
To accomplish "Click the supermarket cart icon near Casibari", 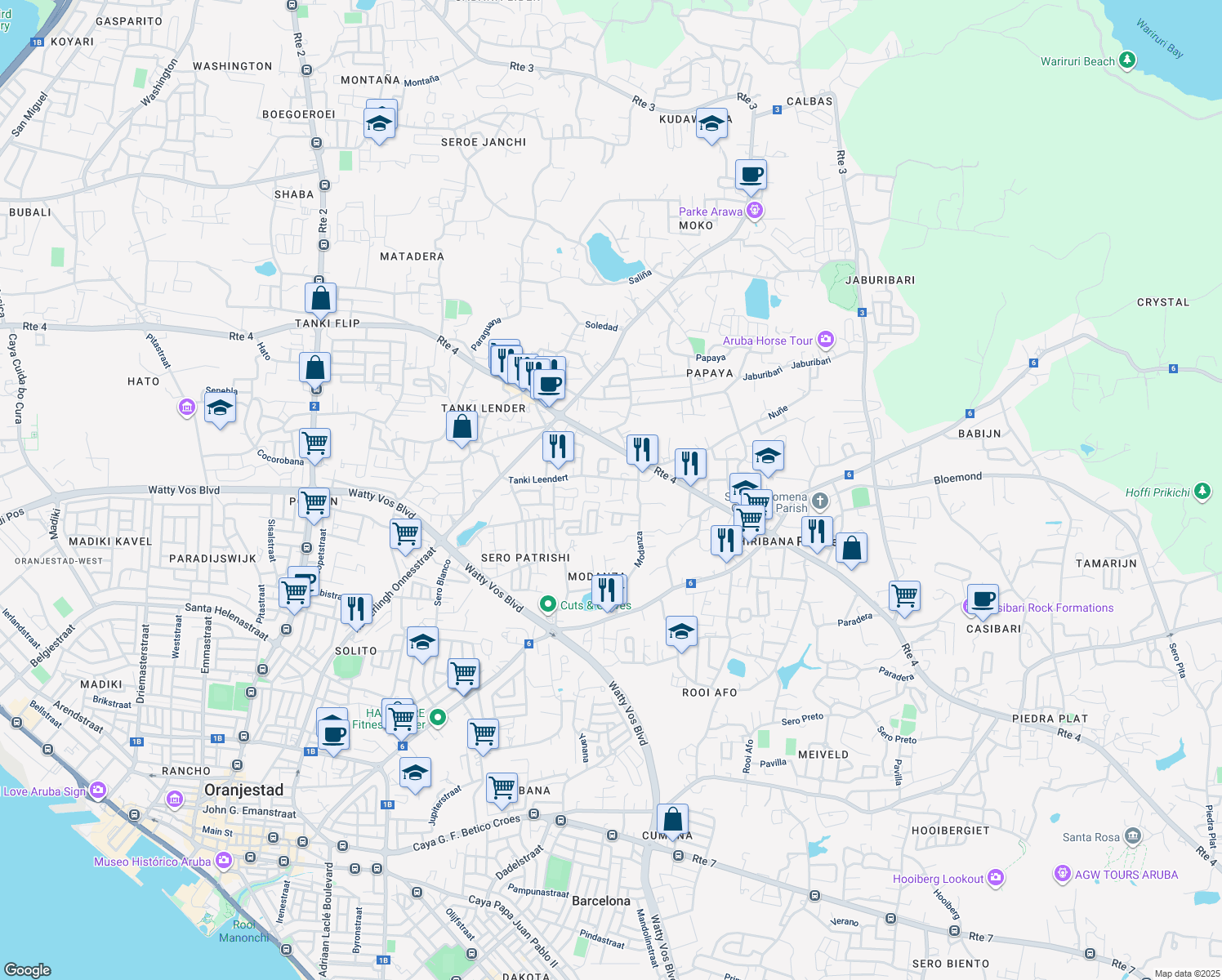I will (x=905, y=595).
